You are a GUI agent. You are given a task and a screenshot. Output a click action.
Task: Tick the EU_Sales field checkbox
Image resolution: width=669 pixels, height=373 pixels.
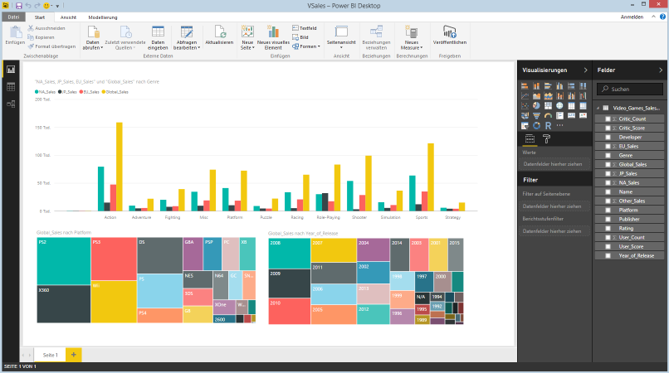pyautogui.click(x=608, y=146)
